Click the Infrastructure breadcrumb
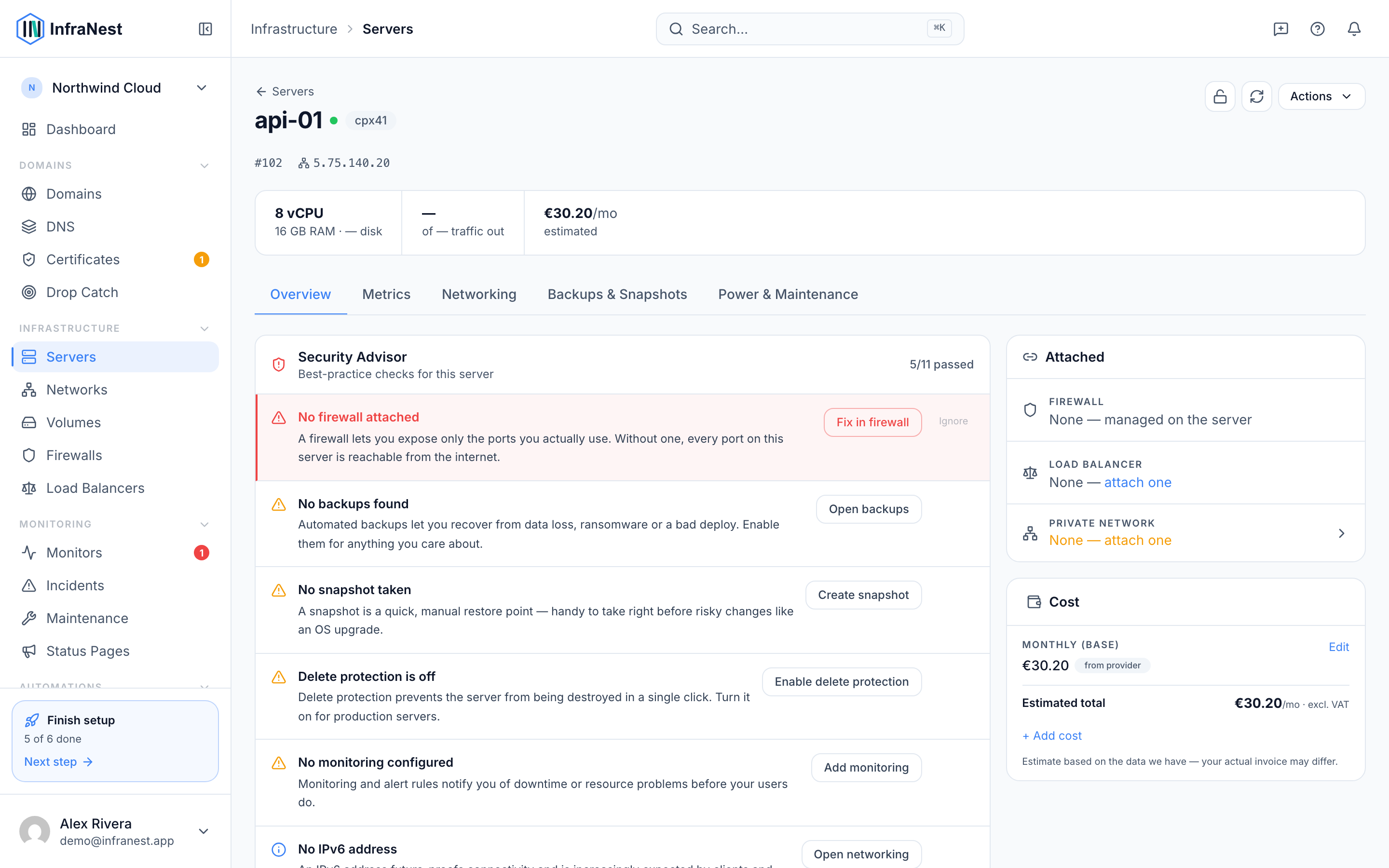The width and height of the screenshot is (1389, 868). (x=294, y=29)
